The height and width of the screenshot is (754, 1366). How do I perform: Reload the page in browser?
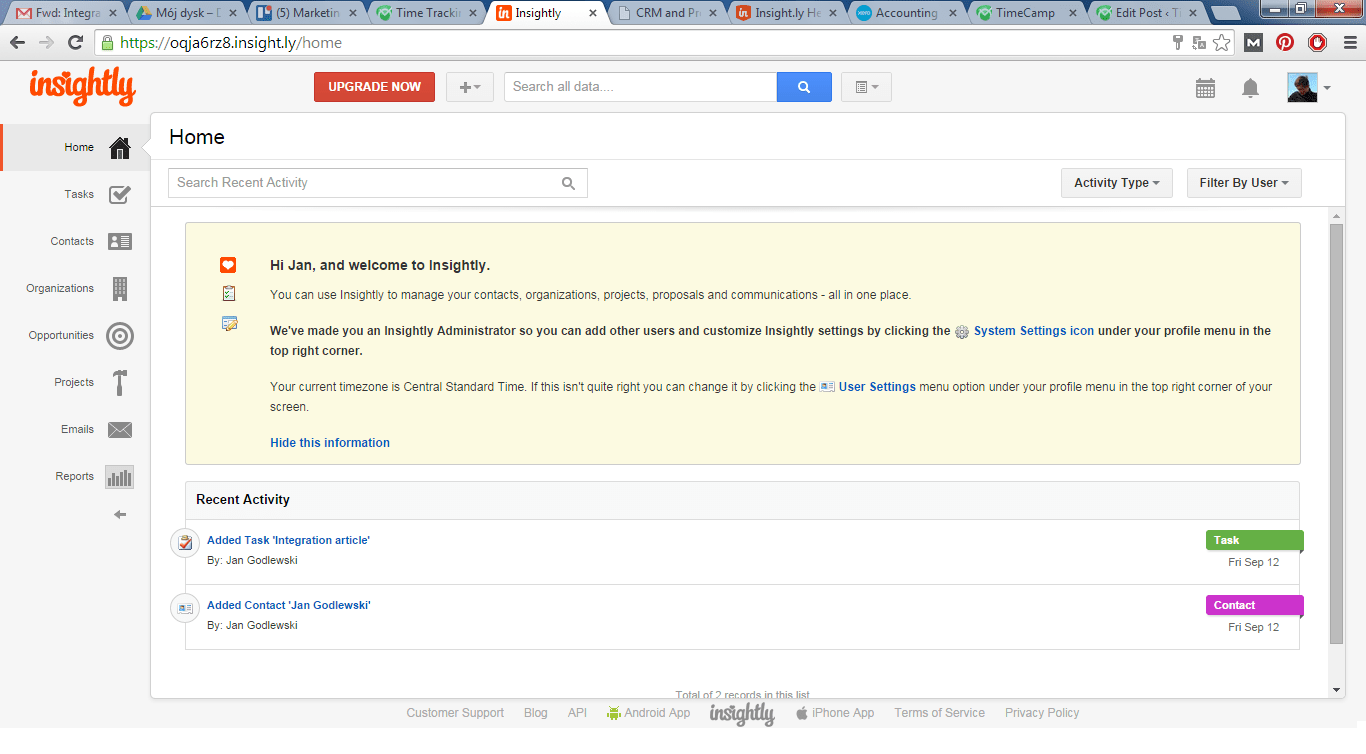click(x=75, y=43)
